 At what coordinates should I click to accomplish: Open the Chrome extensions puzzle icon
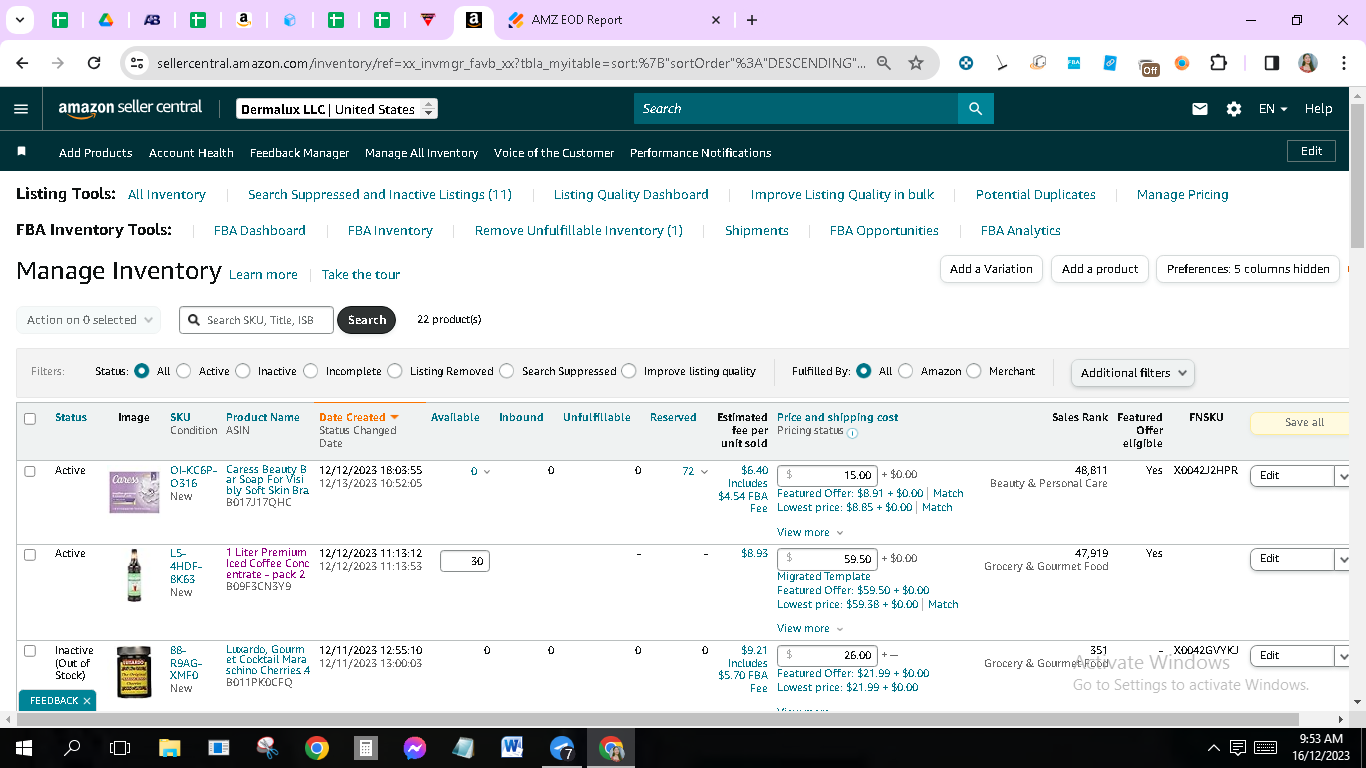pyautogui.click(x=1218, y=63)
